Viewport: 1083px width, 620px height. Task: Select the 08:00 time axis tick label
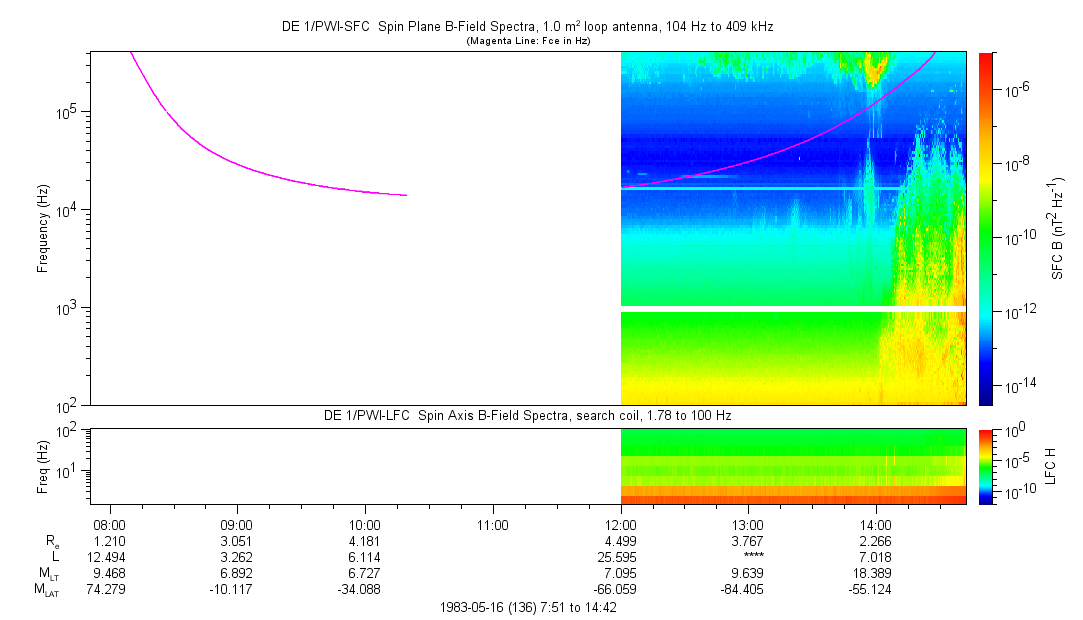click(109, 524)
